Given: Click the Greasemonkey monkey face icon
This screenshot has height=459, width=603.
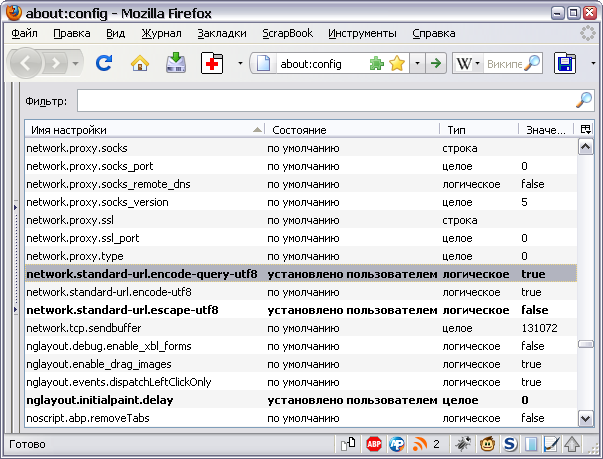Looking at the screenshot, I should tap(488, 444).
